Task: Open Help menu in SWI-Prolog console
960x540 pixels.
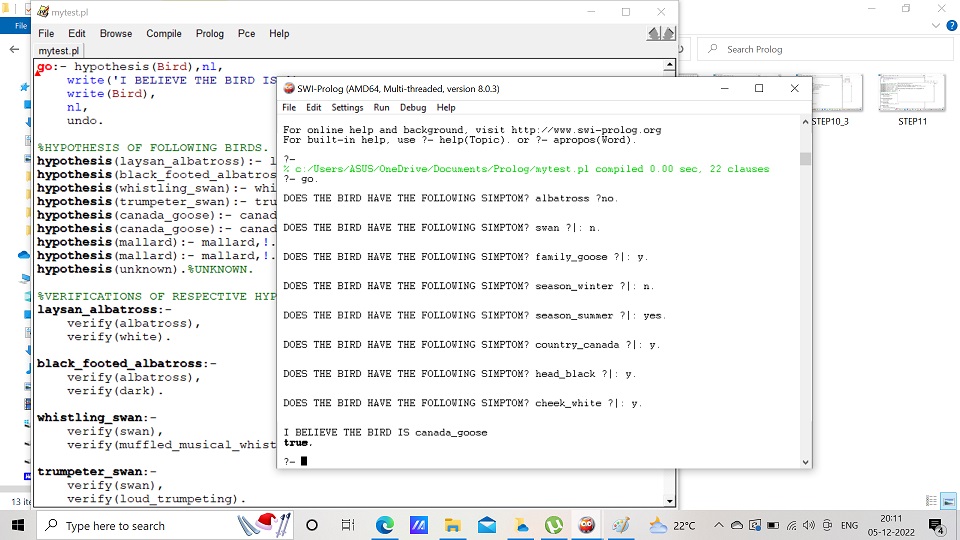Action: (x=446, y=108)
